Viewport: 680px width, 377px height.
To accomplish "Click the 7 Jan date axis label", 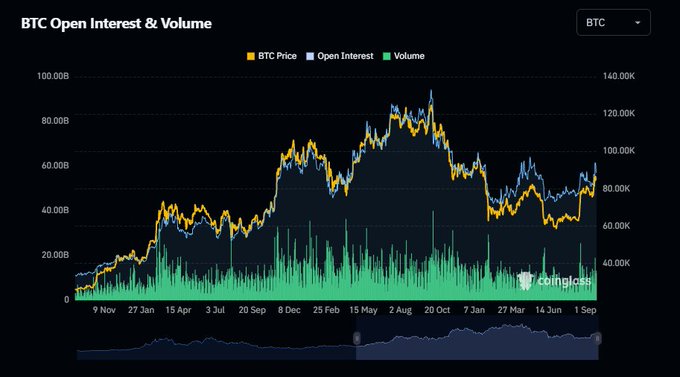I will coord(474,310).
